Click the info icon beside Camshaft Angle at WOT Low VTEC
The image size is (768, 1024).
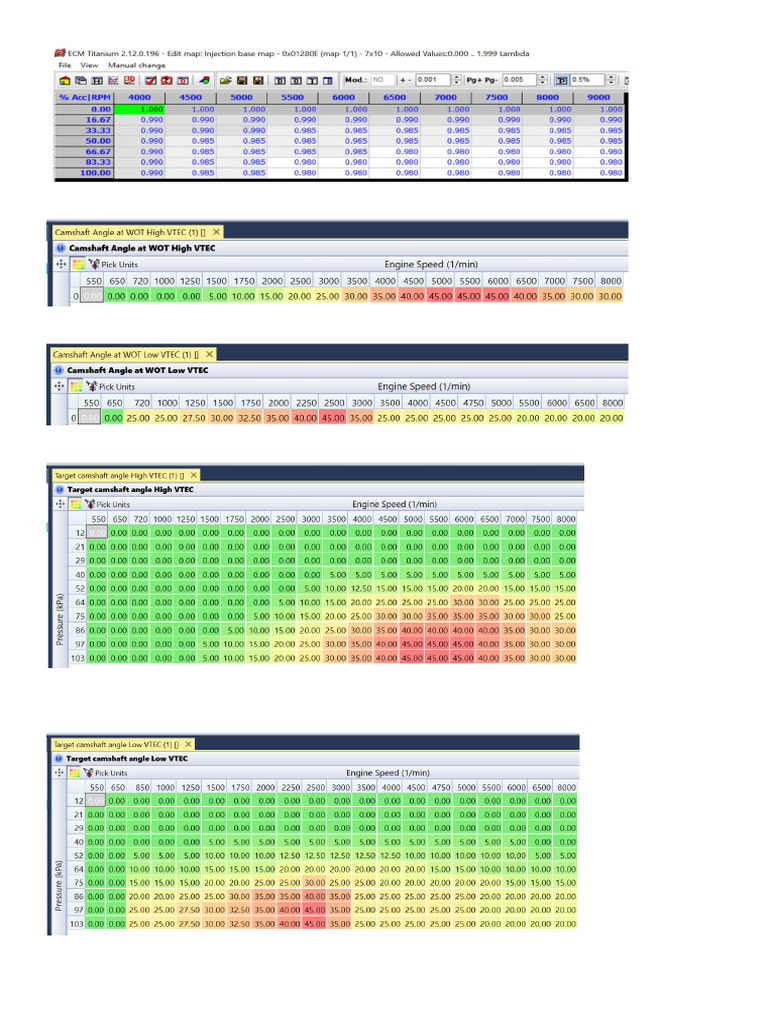click(x=59, y=370)
